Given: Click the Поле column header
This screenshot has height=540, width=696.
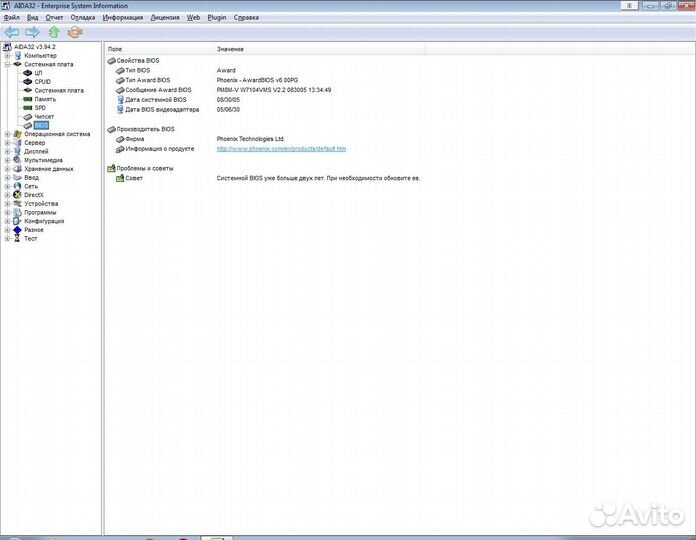Looking at the screenshot, I should pyautogui.click(x=115, y=49).
